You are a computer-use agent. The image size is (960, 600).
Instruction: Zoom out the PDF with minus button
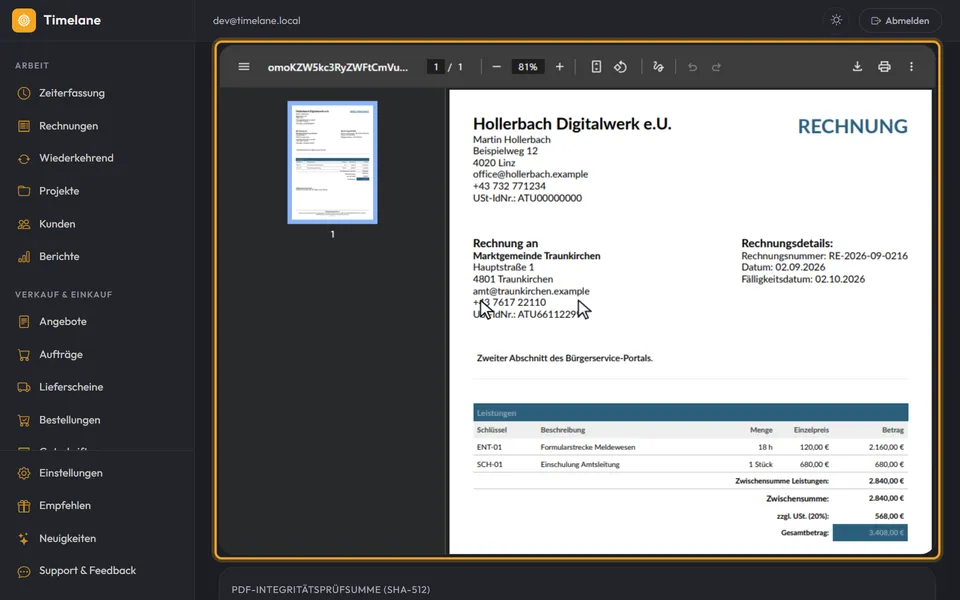pos(497,67)
